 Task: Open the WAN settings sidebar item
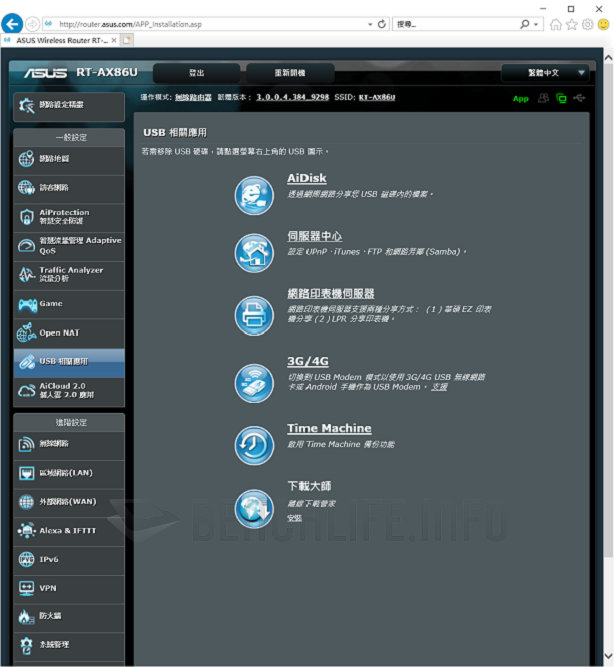(69, 502)
